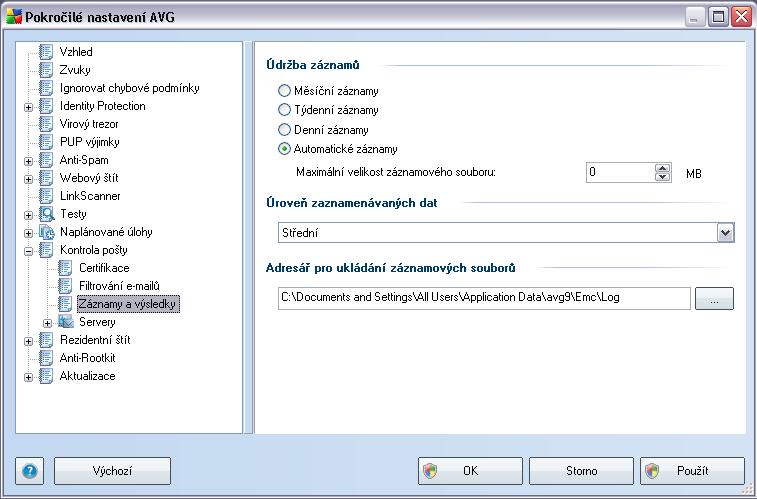Select Zvuky in the settings tree
The width and height of the screenshot is (757, 499).
(75, 70)
